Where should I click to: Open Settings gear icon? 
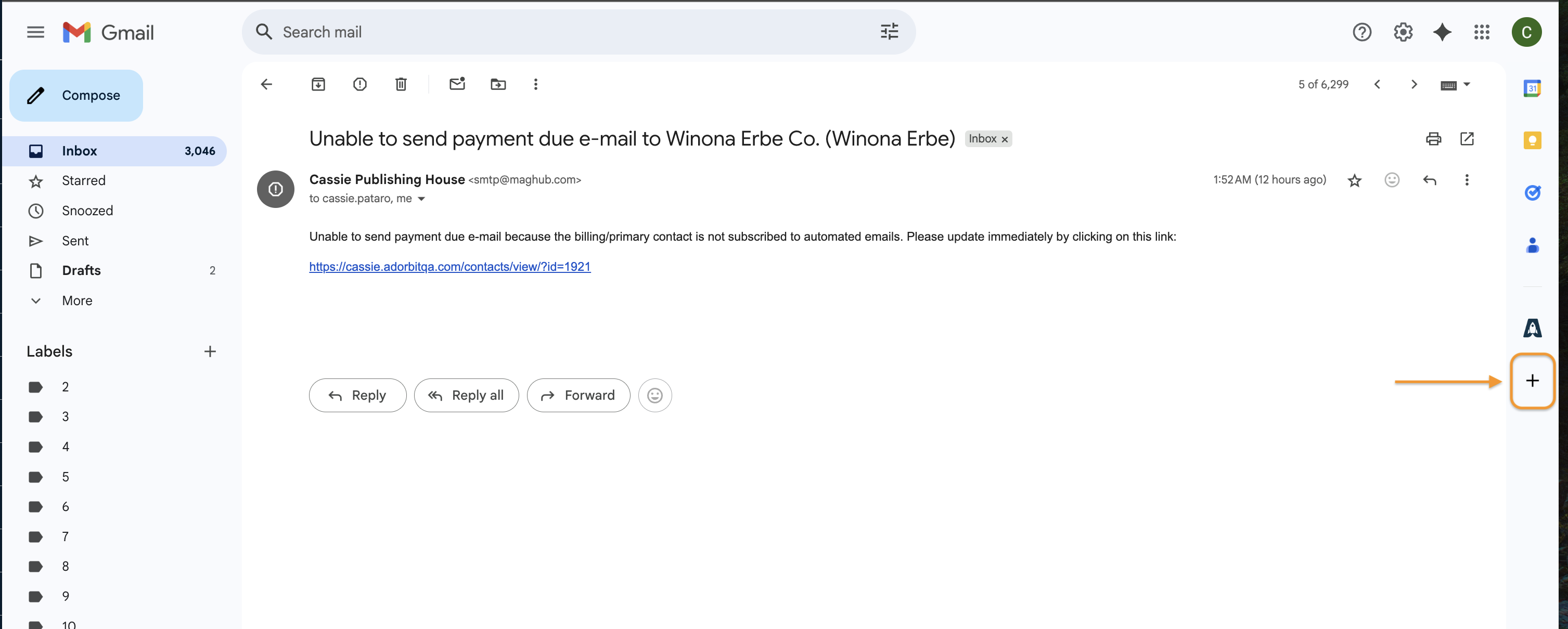(1403, 32)
